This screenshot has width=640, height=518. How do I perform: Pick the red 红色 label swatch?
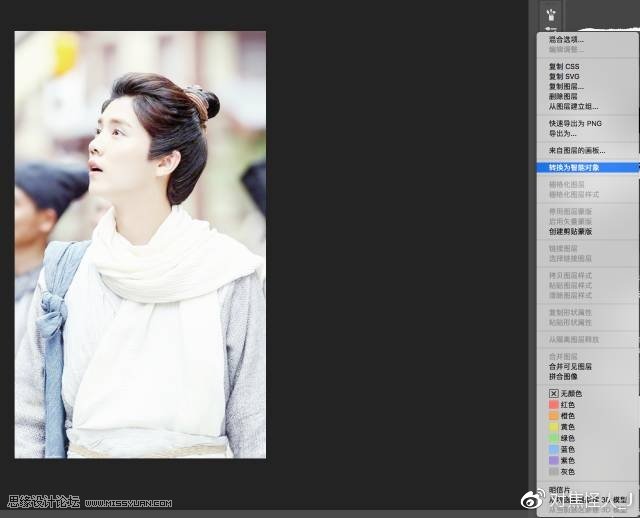[562, 405]
